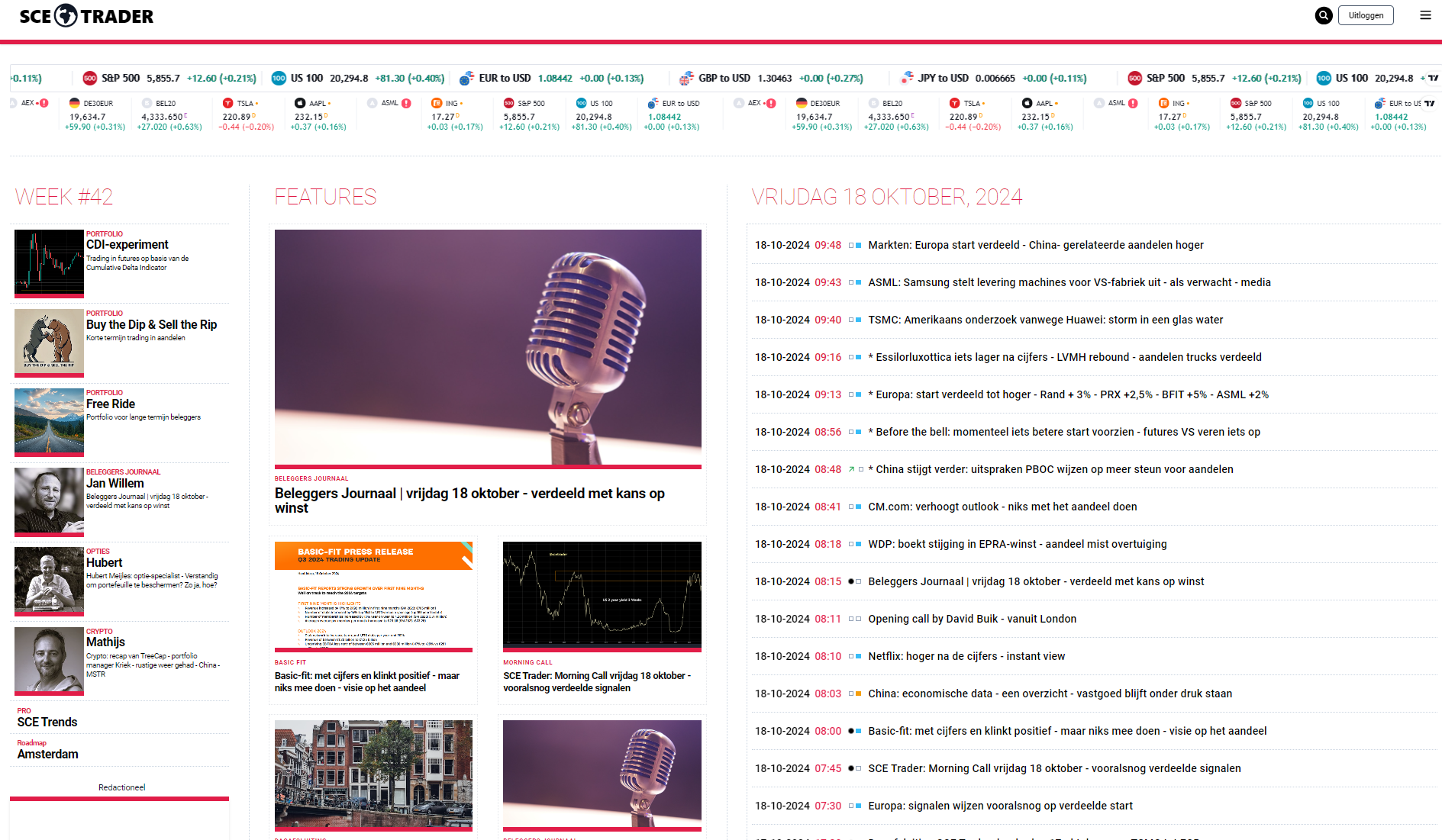Open TSMC Amerikaans onderzoek Huawei news item
Screen dimensions: 1442x840
click(1045, 320)
